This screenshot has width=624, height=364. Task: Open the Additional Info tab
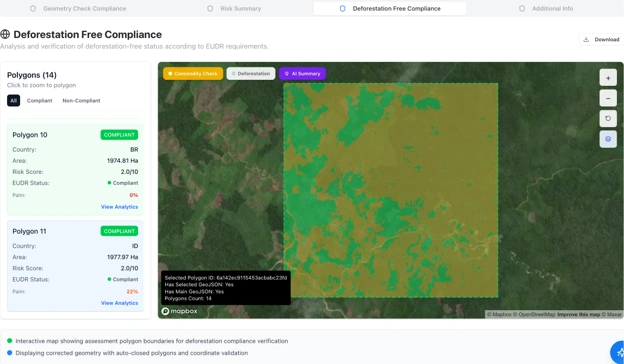(x=546, y=8)
